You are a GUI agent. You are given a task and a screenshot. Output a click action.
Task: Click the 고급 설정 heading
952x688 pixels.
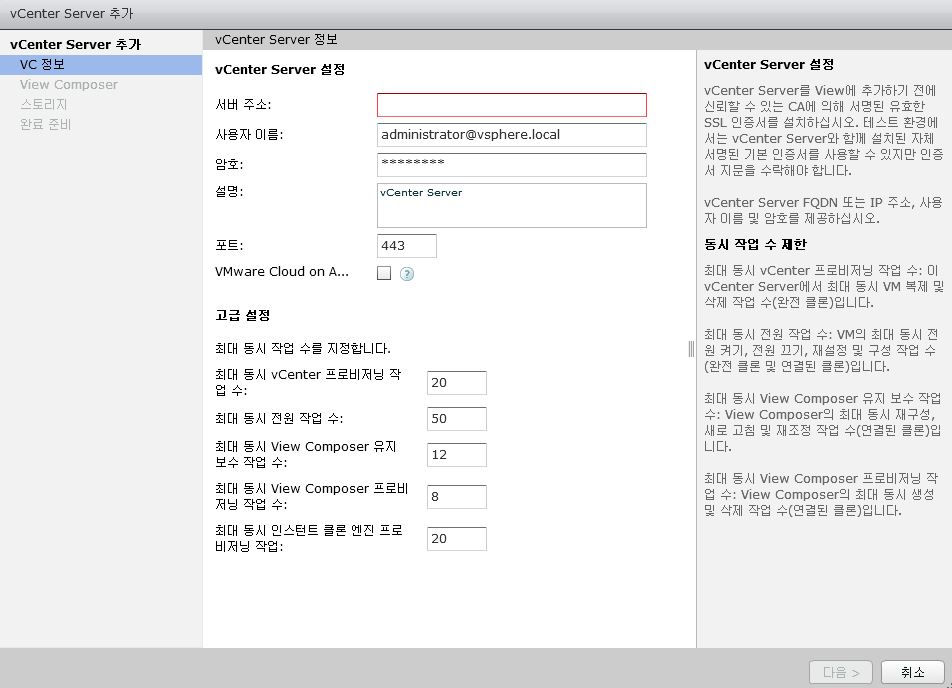coord(243,315)
